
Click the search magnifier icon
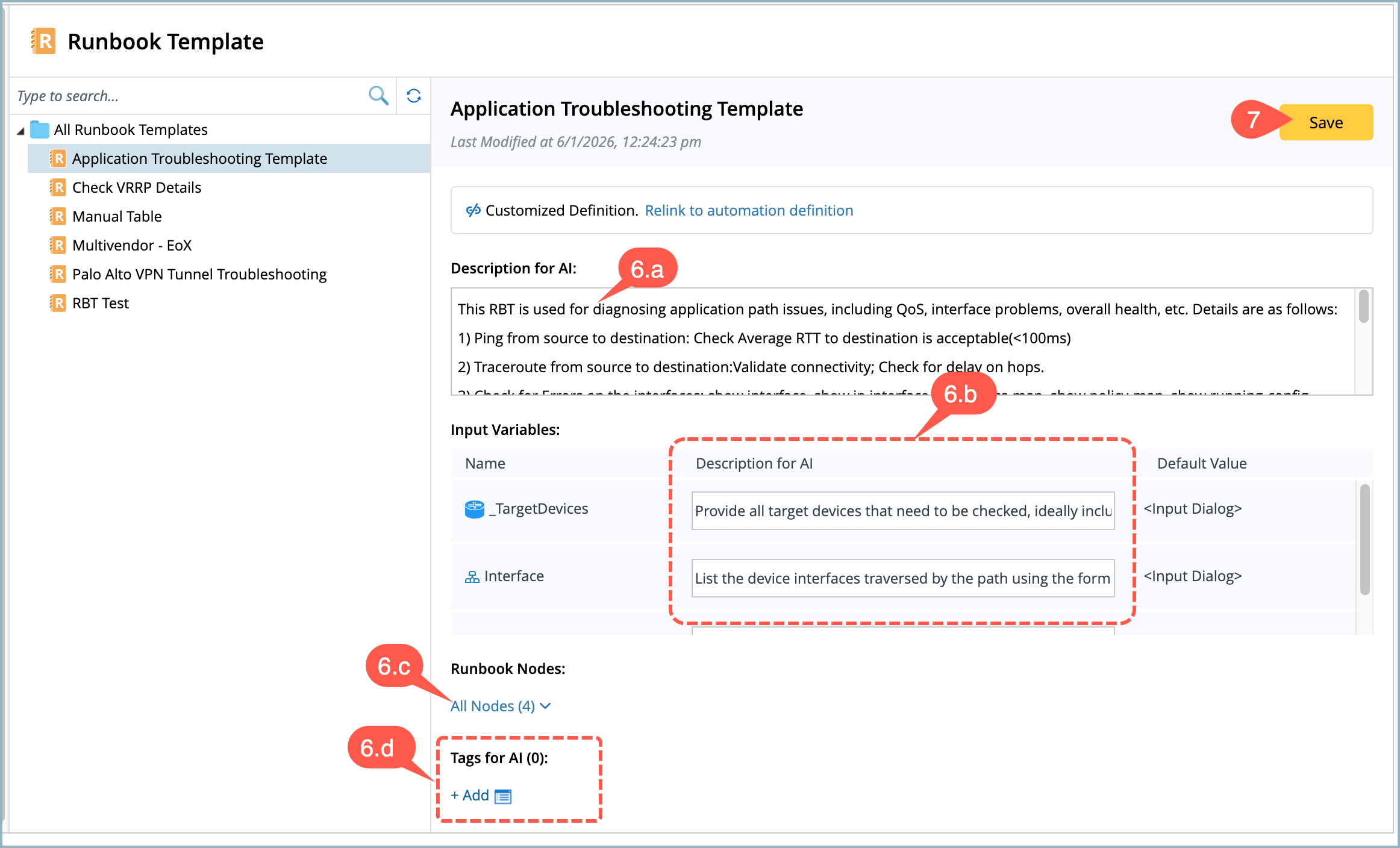tap(378, 96)
